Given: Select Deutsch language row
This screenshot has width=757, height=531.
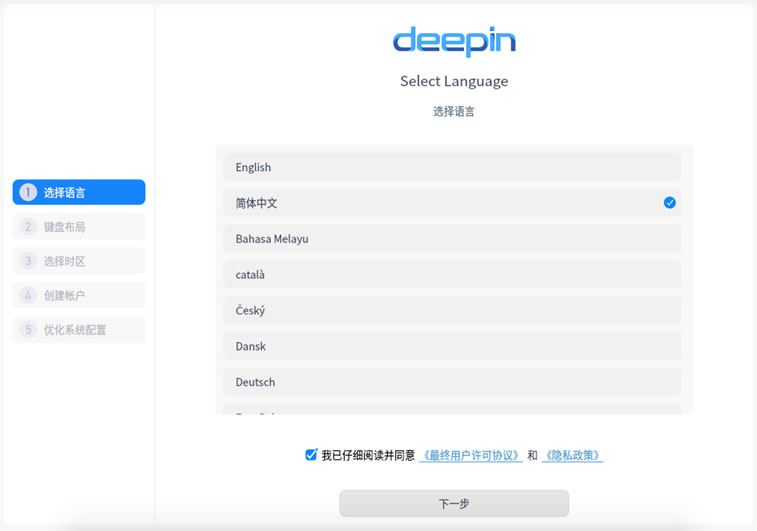Looking at the screenshot, I should pyautogui.click(x=452, y=382).
